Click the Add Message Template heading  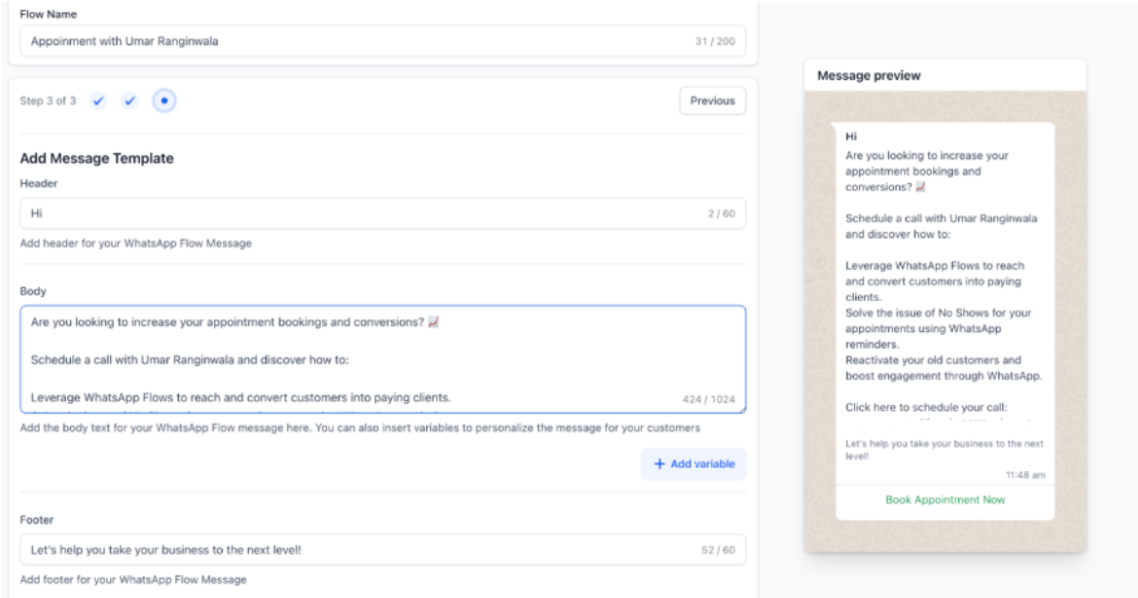point(97,158)
